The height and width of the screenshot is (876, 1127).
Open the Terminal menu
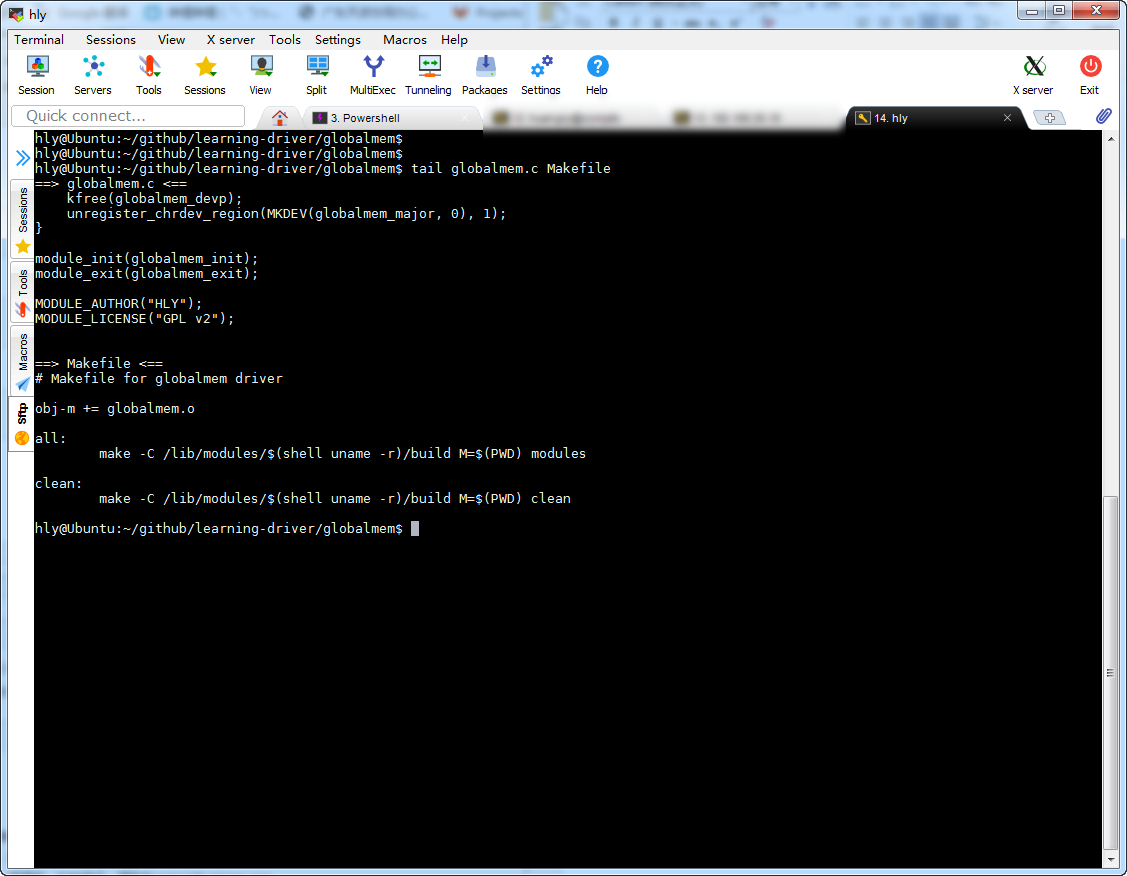(x=39, y=40)
